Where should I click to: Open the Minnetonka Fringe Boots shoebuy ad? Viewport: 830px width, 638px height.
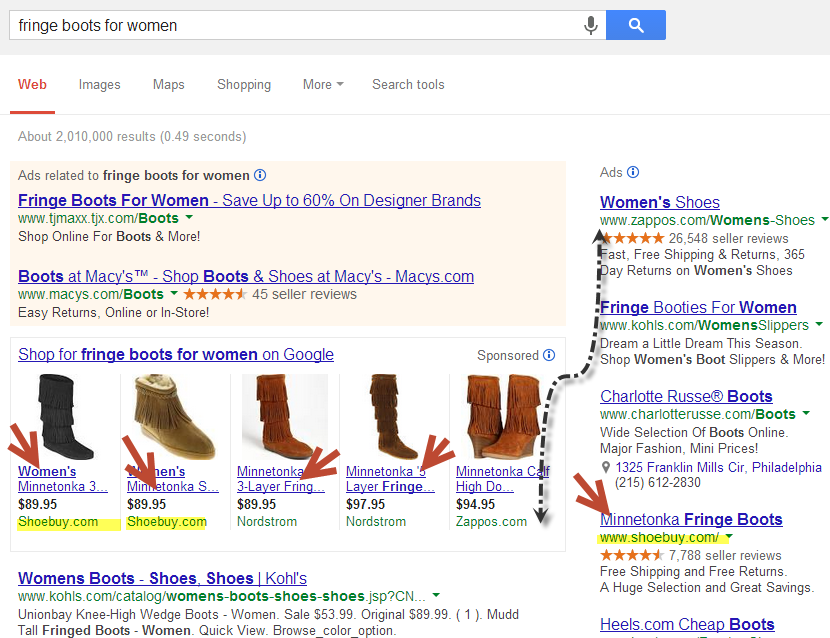click(691, 520)
